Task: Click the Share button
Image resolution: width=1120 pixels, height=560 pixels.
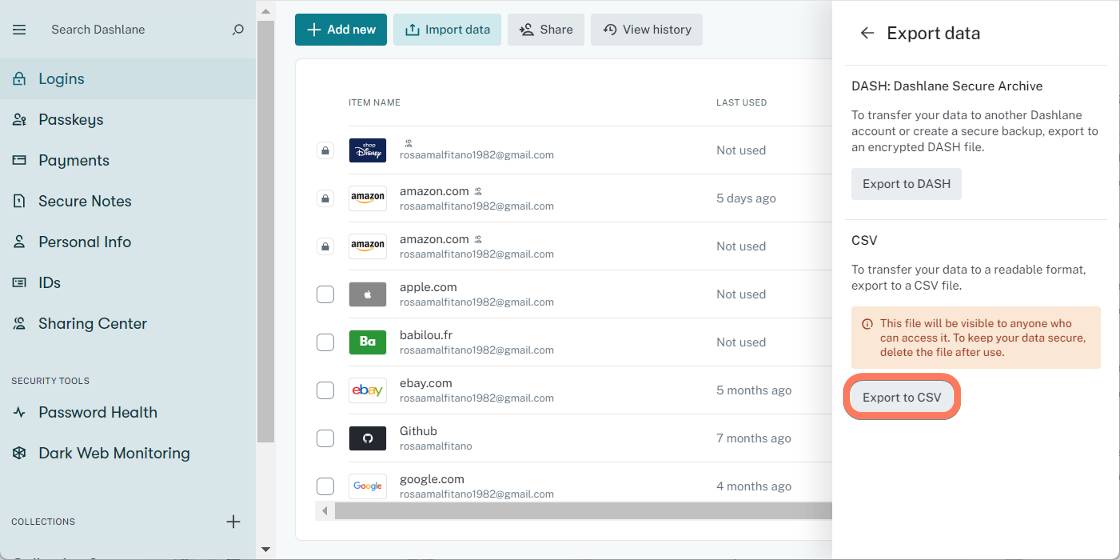Action: coord(546,29)
